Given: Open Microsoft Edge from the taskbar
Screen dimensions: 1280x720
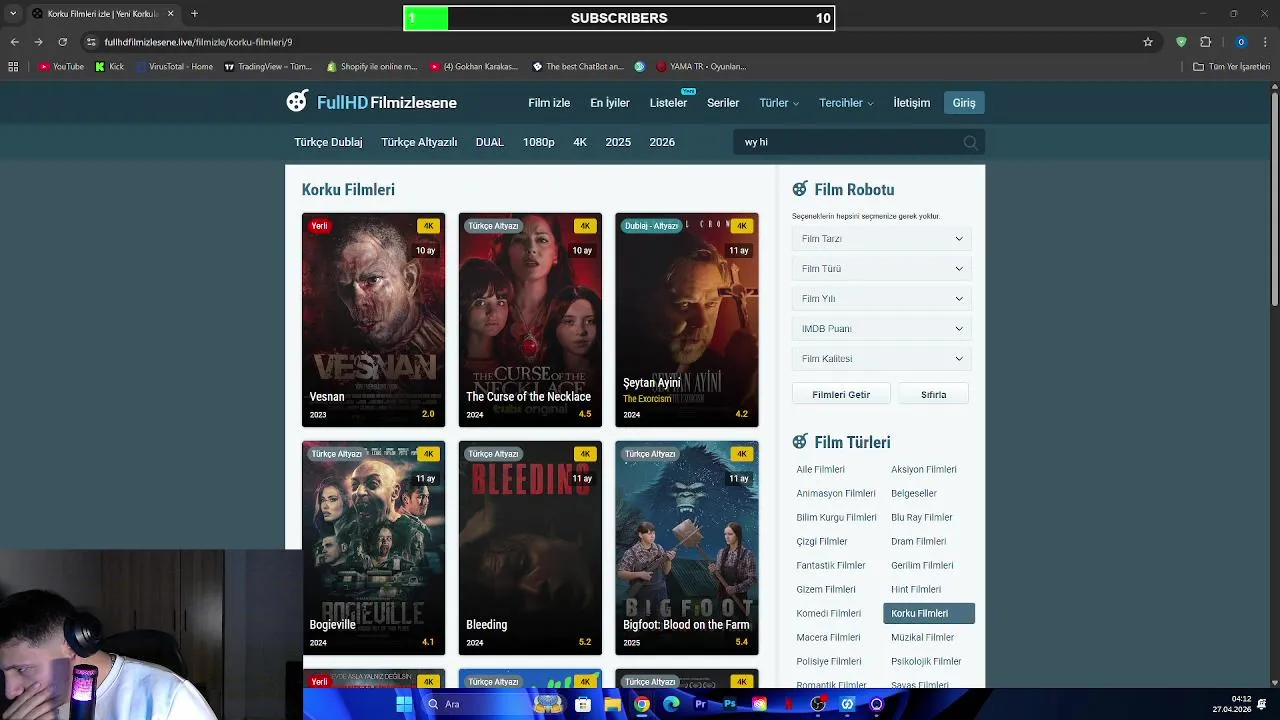Looking at the screenshot, I should point(671,704).
